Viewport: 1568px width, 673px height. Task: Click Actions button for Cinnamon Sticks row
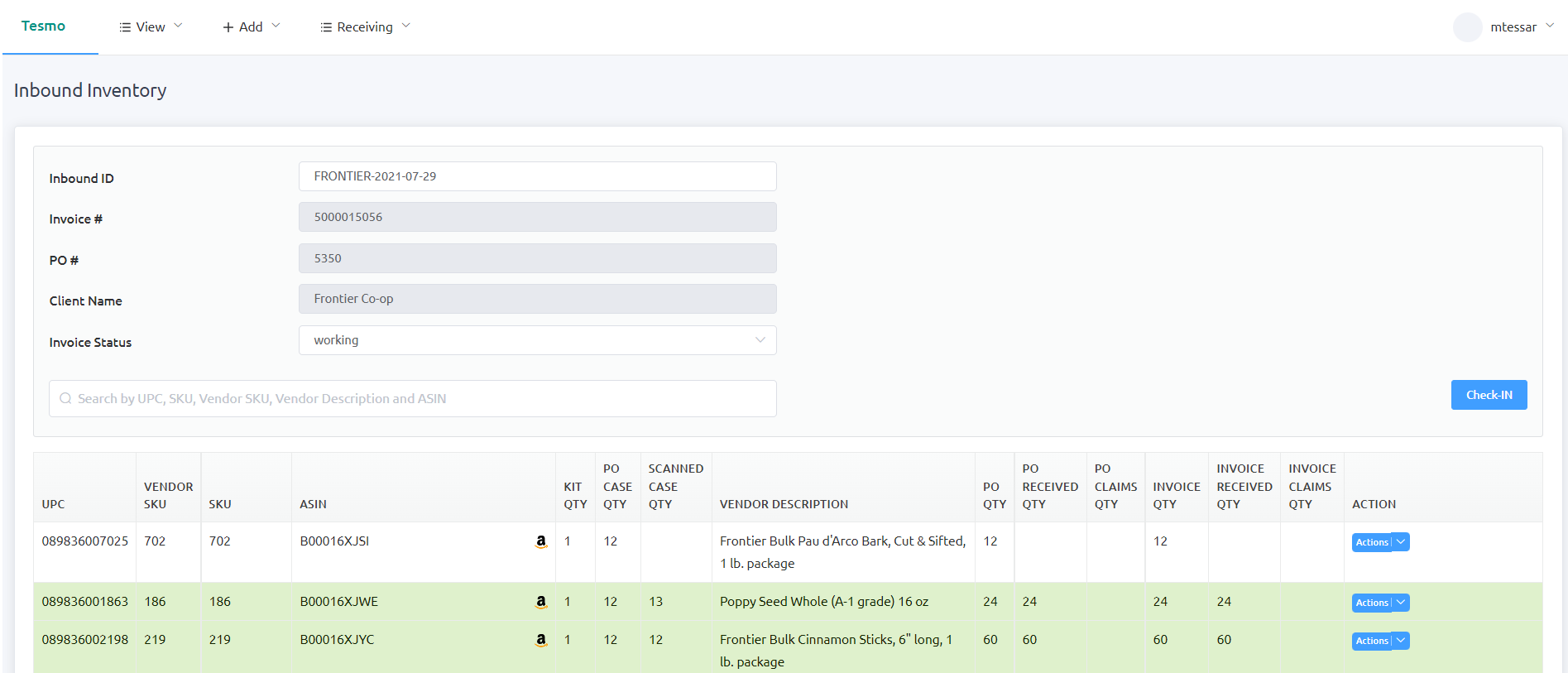1372,641
